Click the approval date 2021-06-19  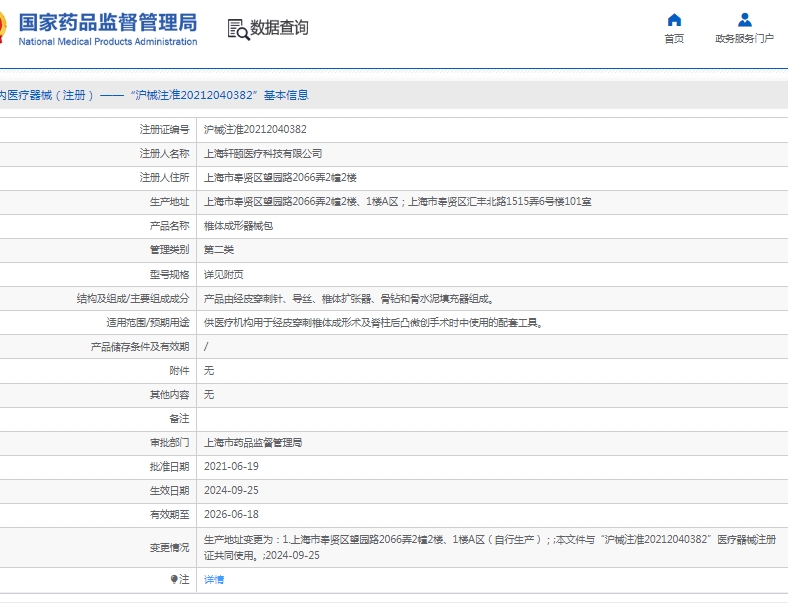coord(231,466)
